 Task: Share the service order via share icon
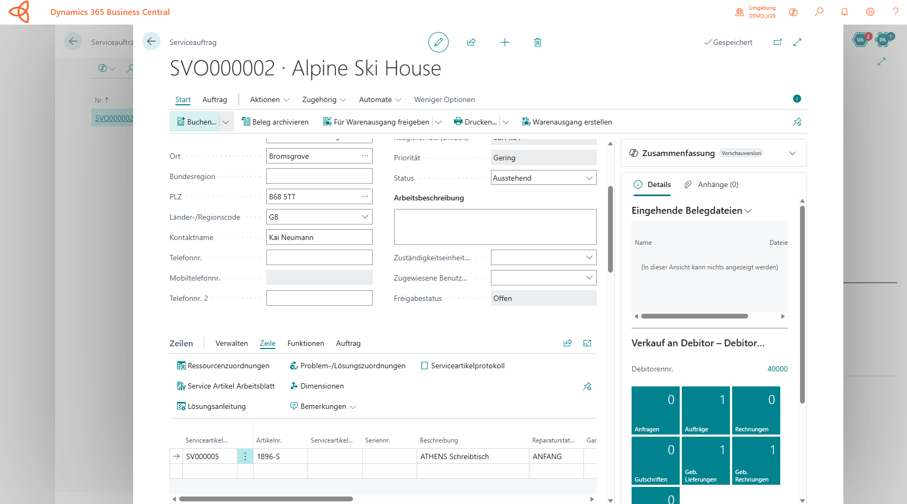point(471,42)
